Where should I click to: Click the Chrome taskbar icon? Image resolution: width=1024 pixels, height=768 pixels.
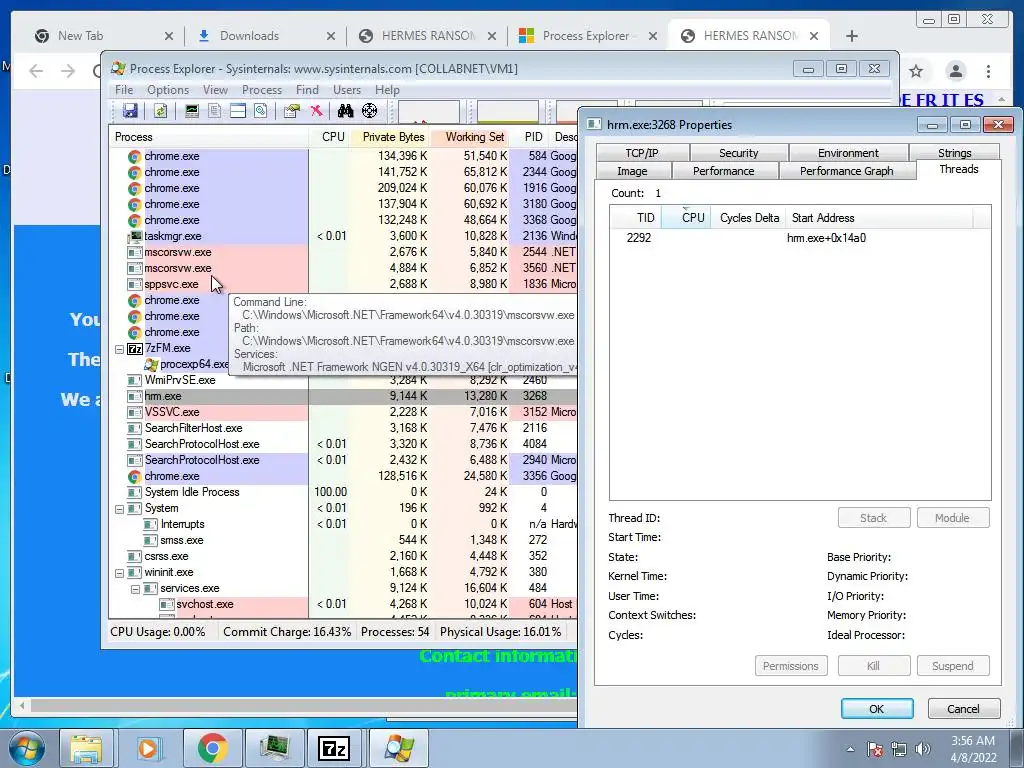(212, 748)
